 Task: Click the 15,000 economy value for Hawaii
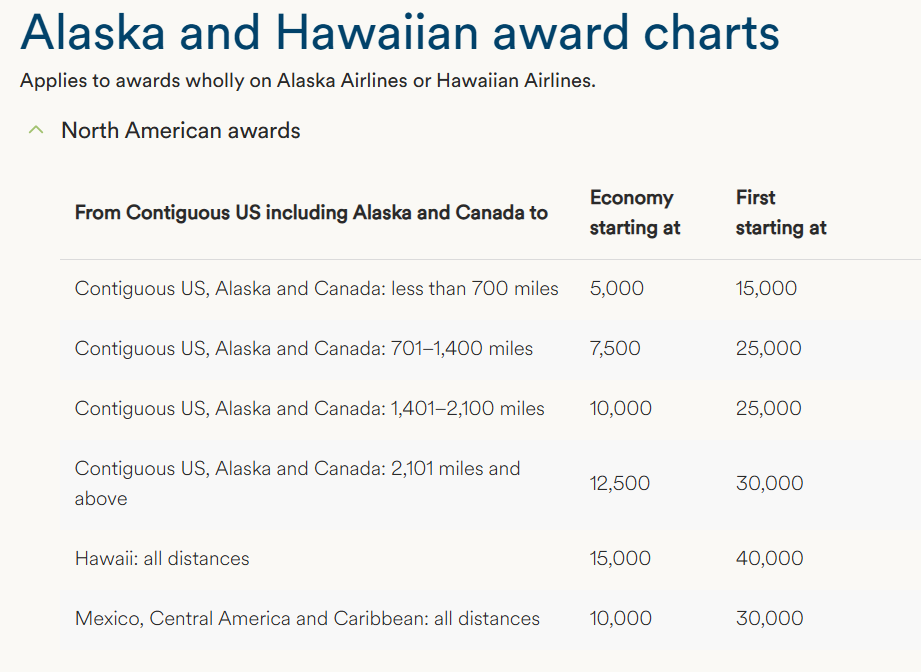pos(620,558)
